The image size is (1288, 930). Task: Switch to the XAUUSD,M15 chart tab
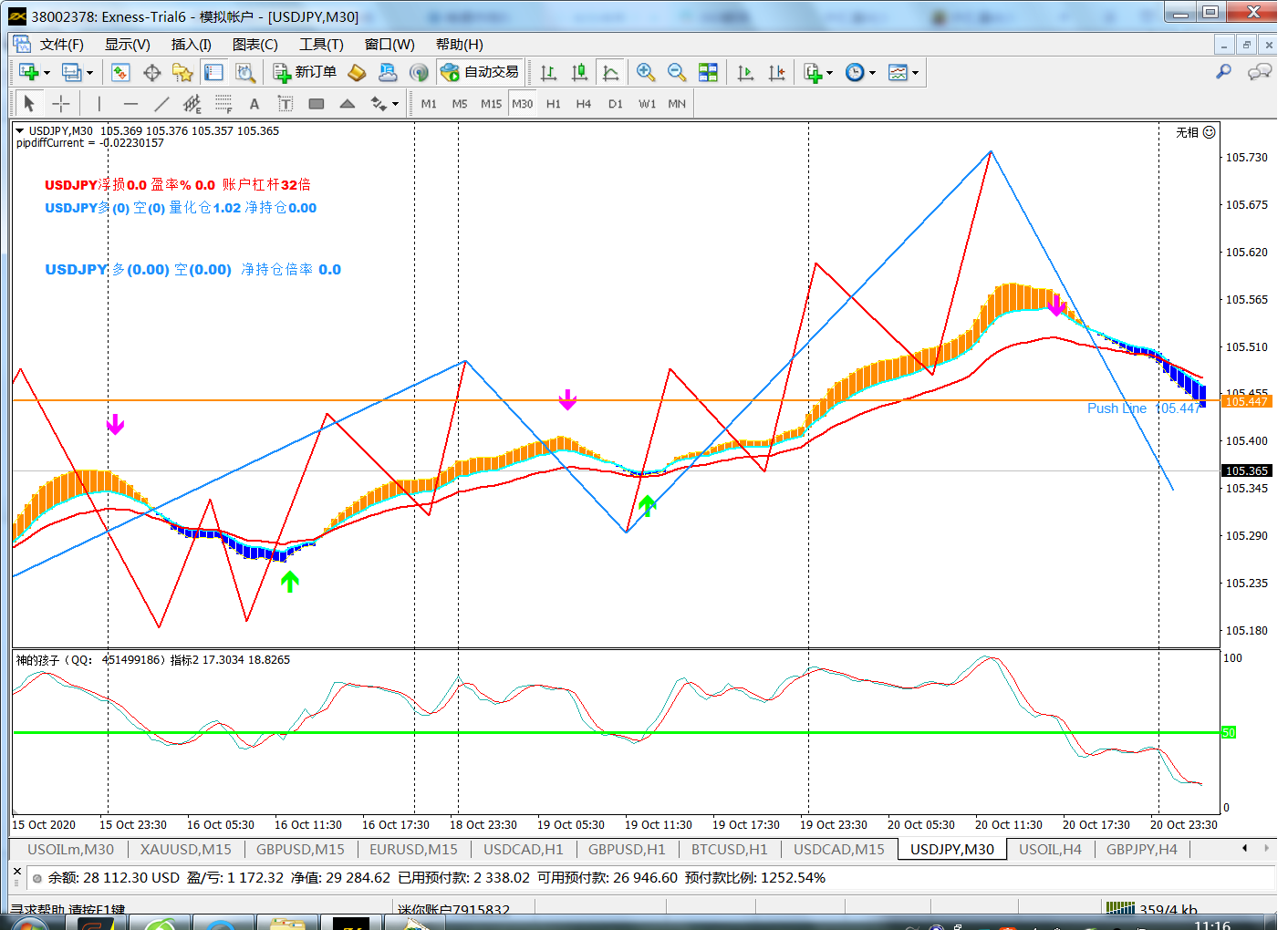185,849
